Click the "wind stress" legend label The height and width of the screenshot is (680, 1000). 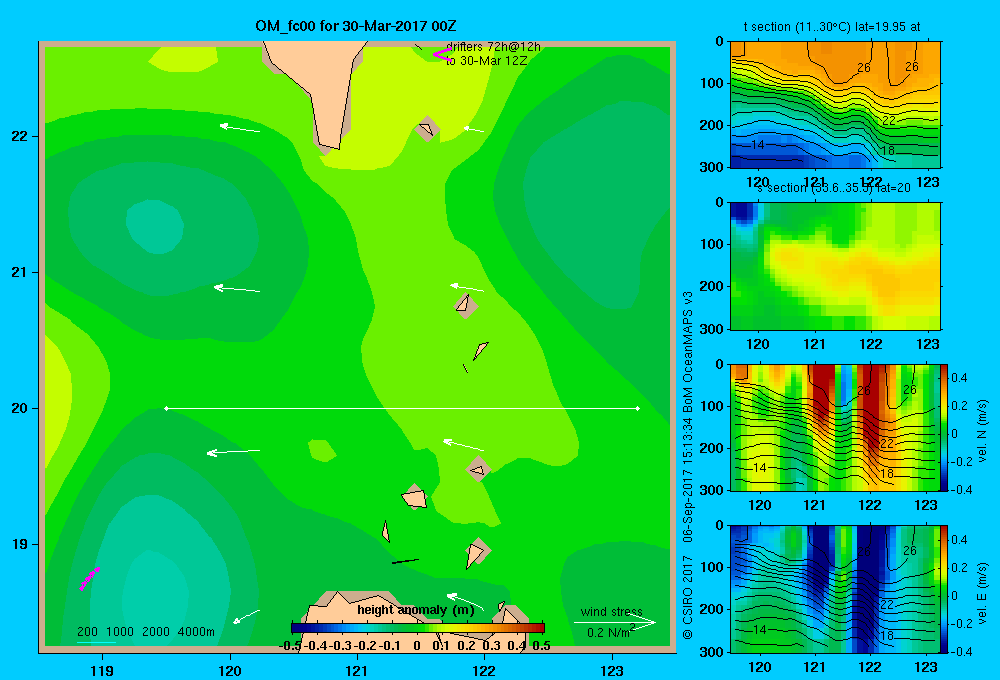(612, 611)
